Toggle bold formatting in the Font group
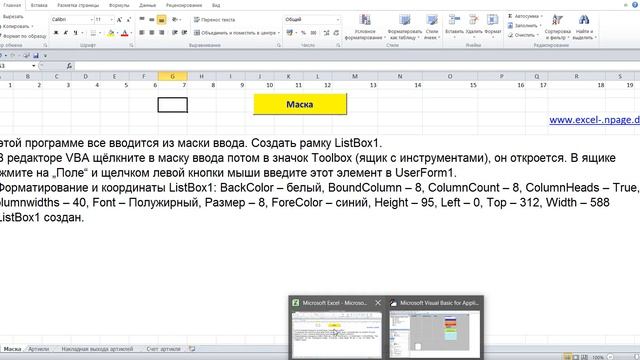640x360 pixels. click(56, 33)
